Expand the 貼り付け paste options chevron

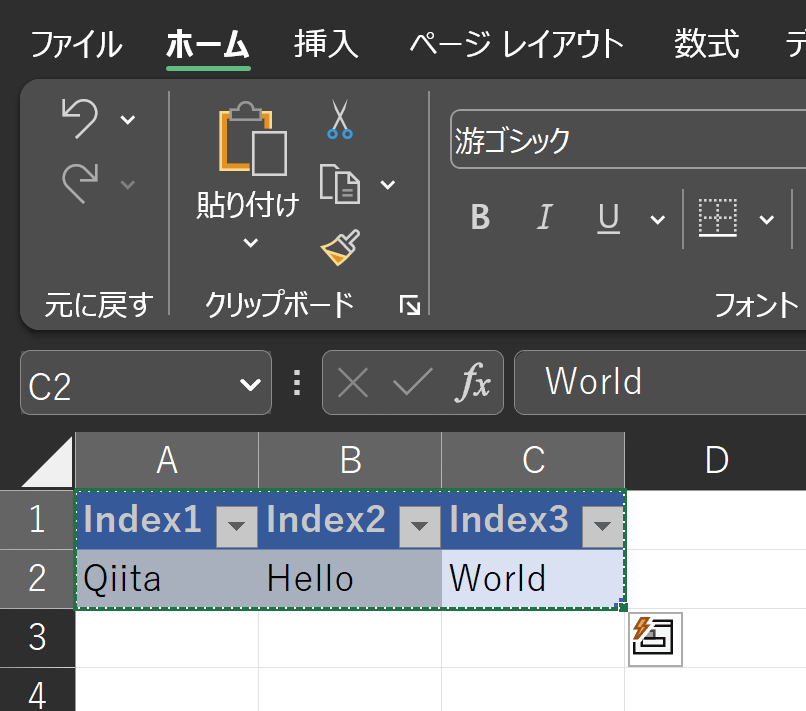(x=250, y=242)
